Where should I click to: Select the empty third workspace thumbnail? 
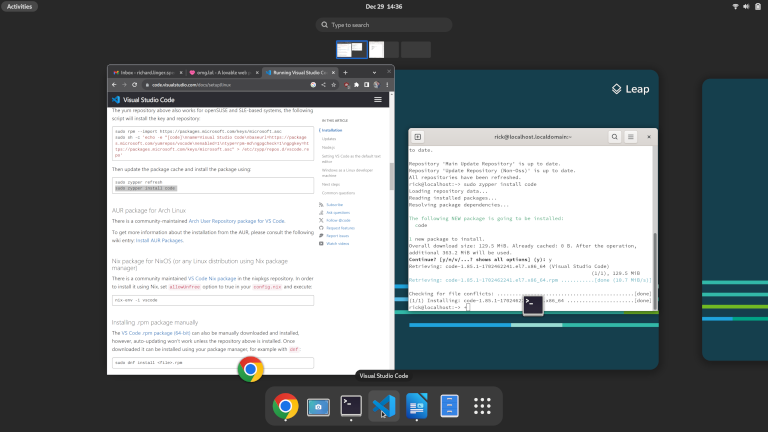click(416, 49)
